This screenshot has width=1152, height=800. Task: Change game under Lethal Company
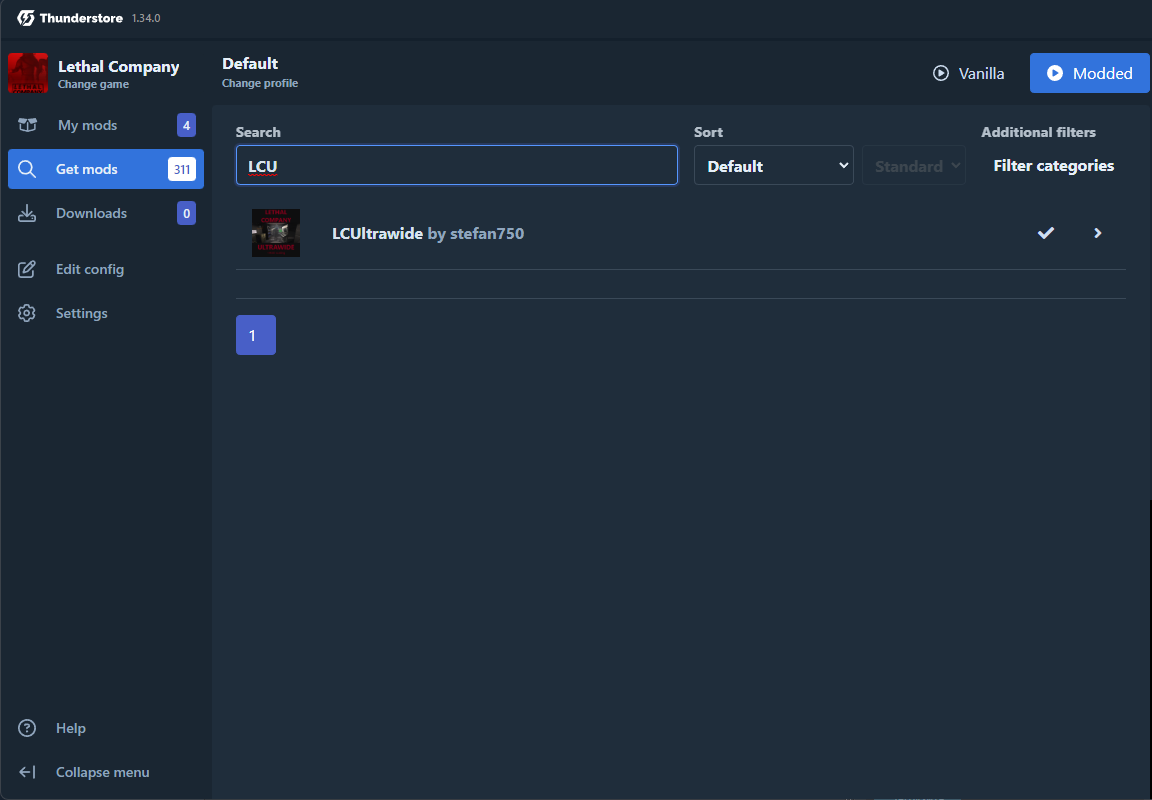coord(93,84)
